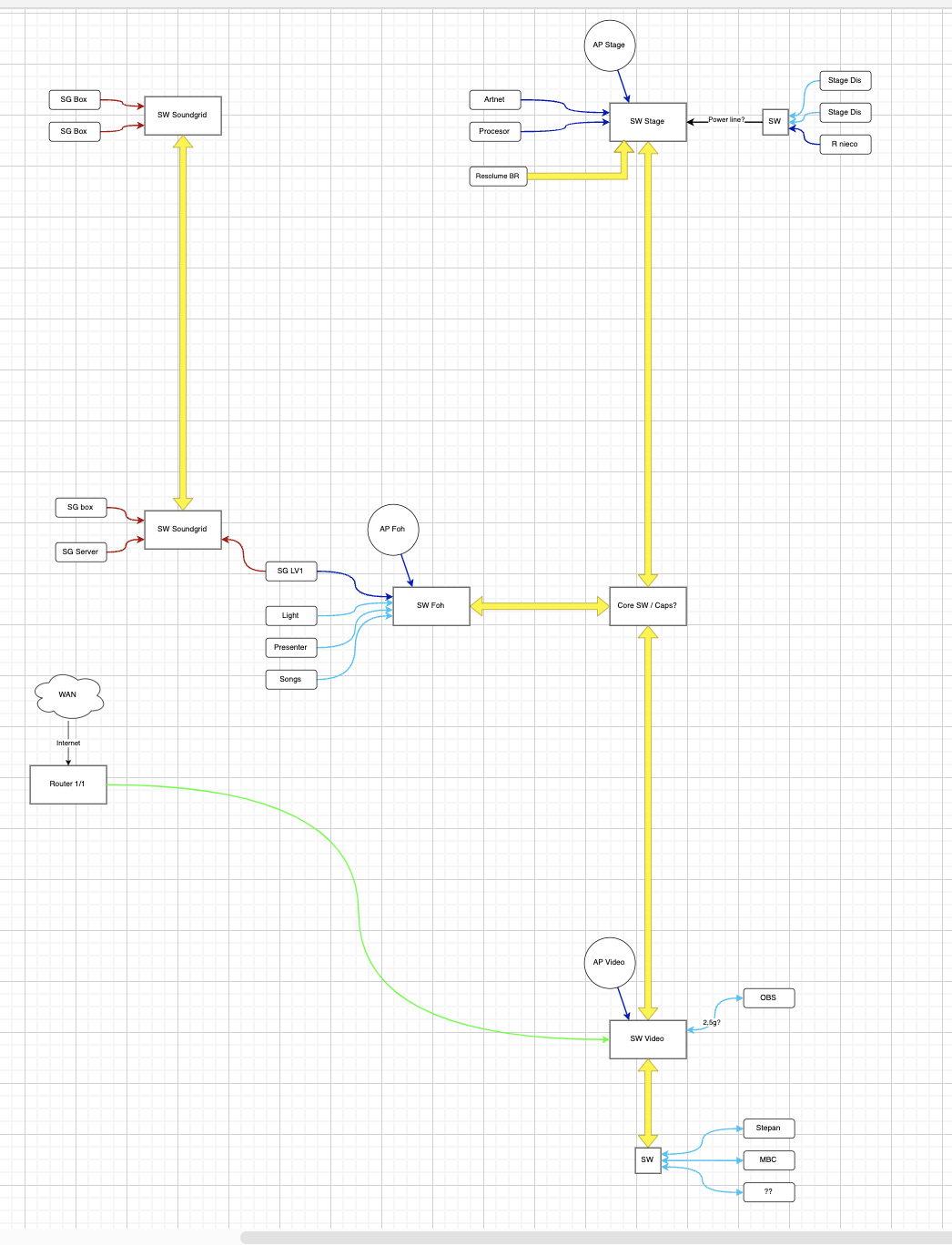Click the Power line? connector label
The width and height of the screenshot is (952, 1245).
tap(726, 120)
